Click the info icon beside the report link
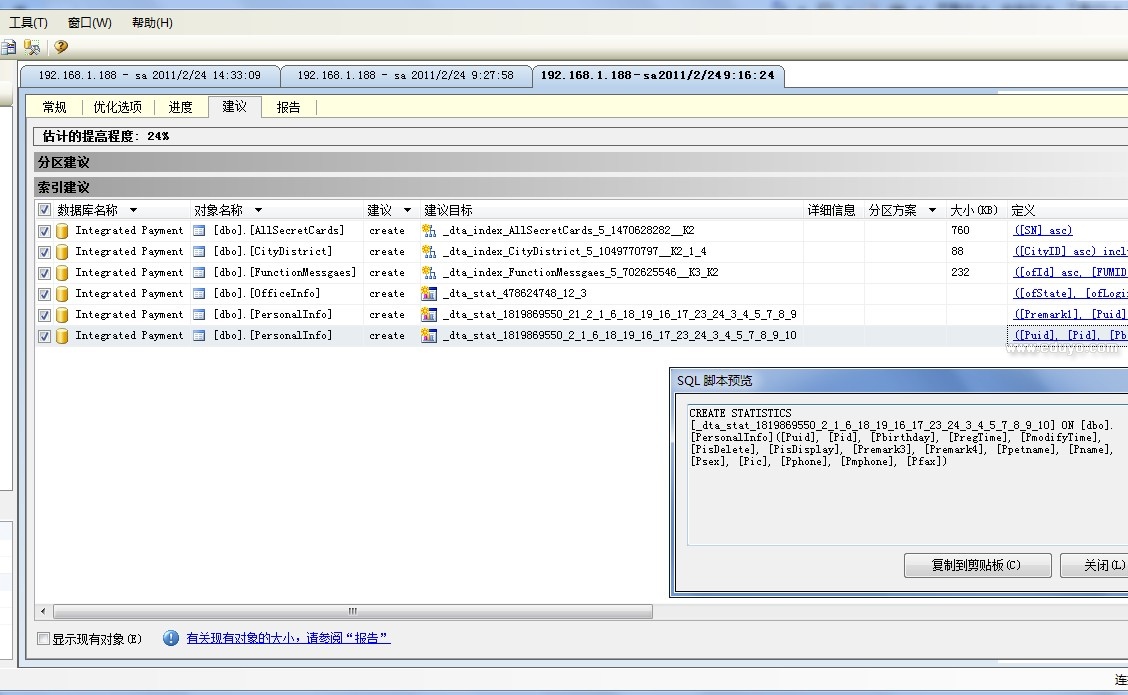The width and height of the screenshot is (1128, 695). click(x=171, y=638)
